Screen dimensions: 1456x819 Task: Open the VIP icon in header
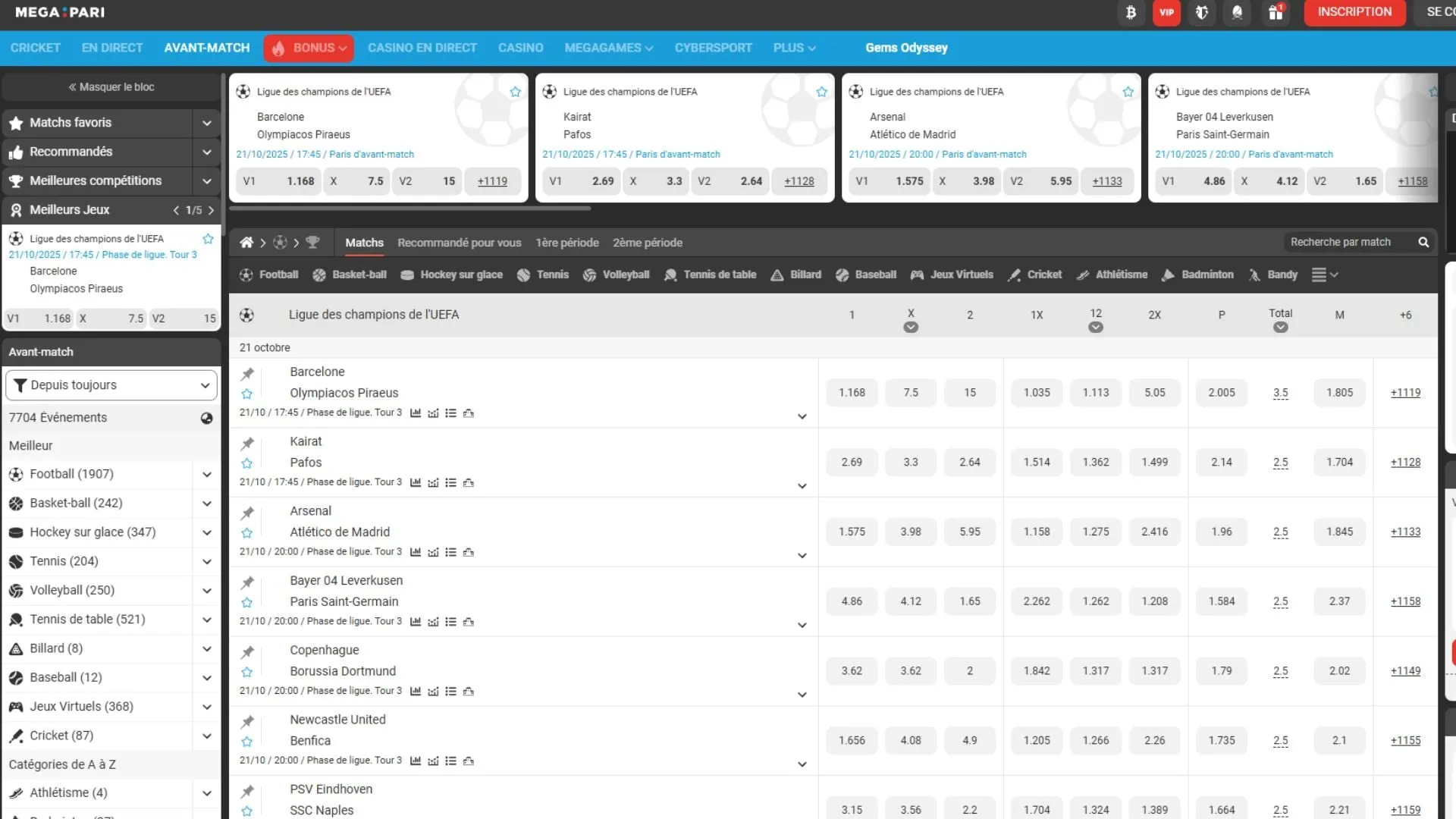click(x=1166, y=12)
